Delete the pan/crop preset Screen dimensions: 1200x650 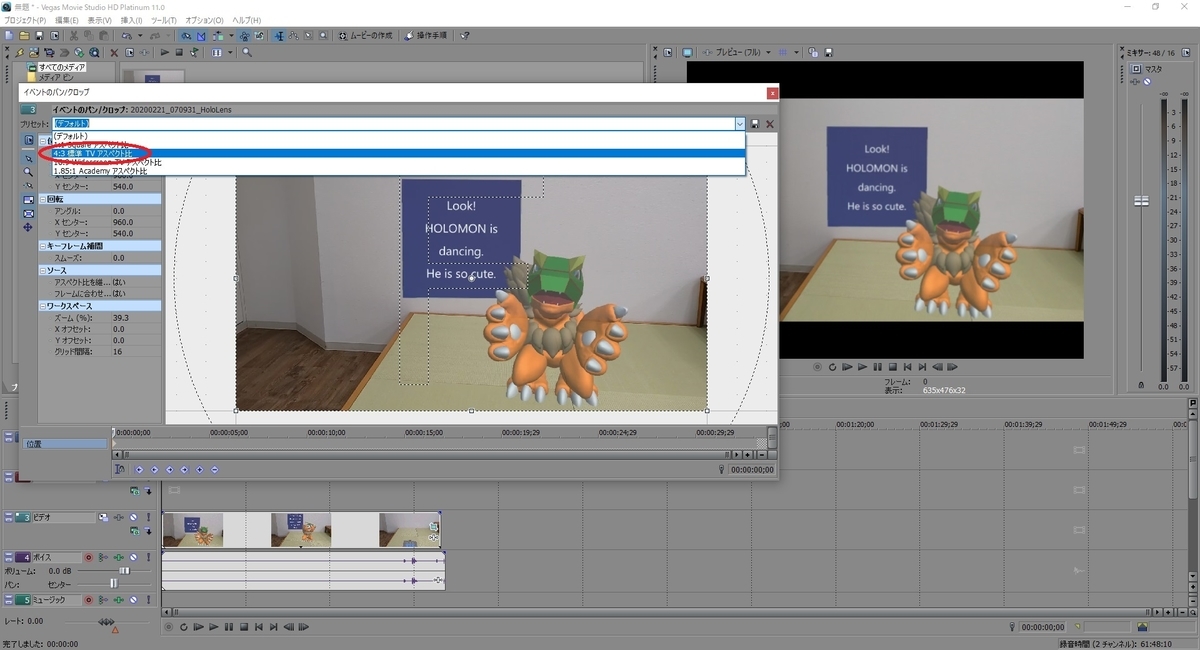pos(769,123)
